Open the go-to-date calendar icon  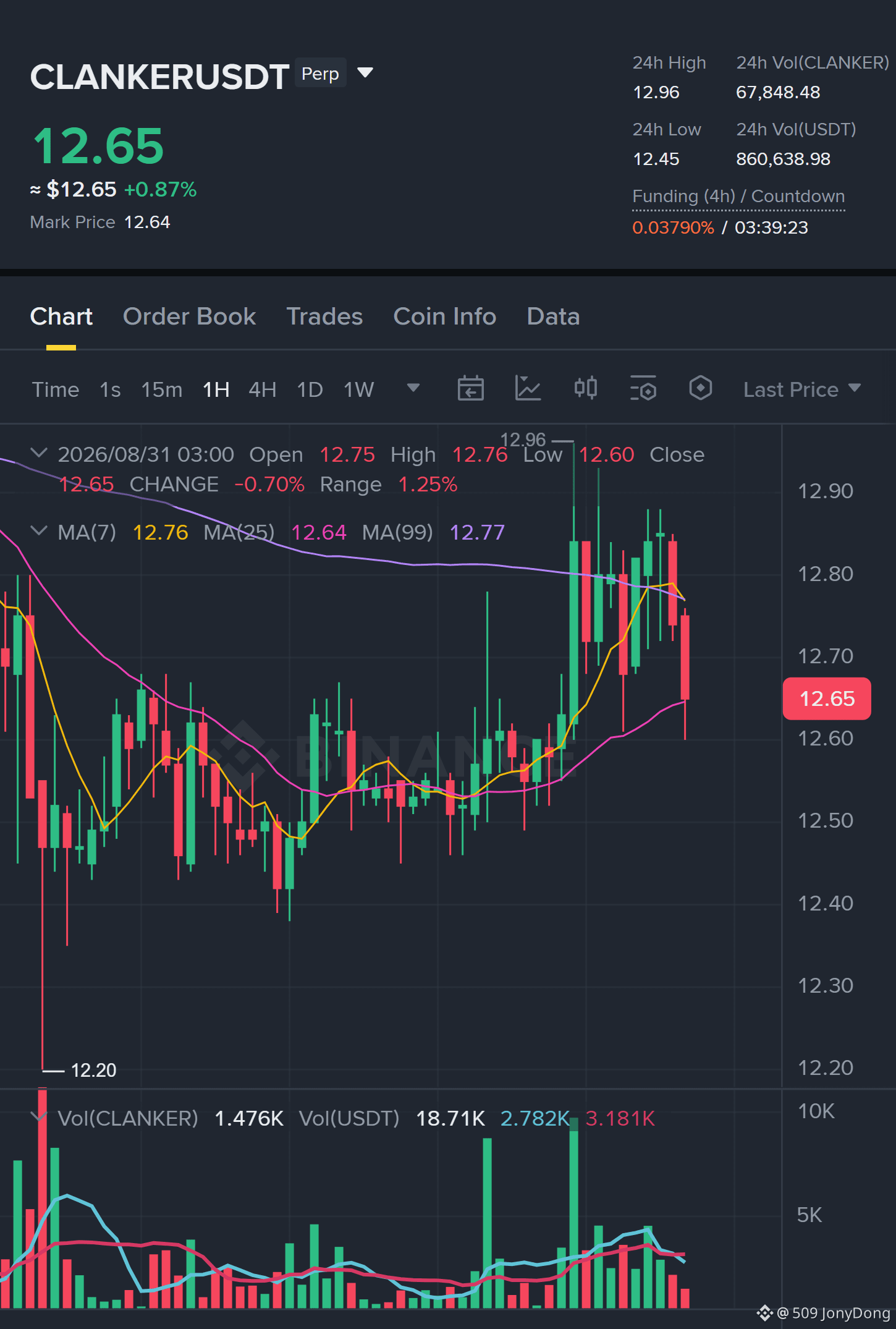click(470, 389)
